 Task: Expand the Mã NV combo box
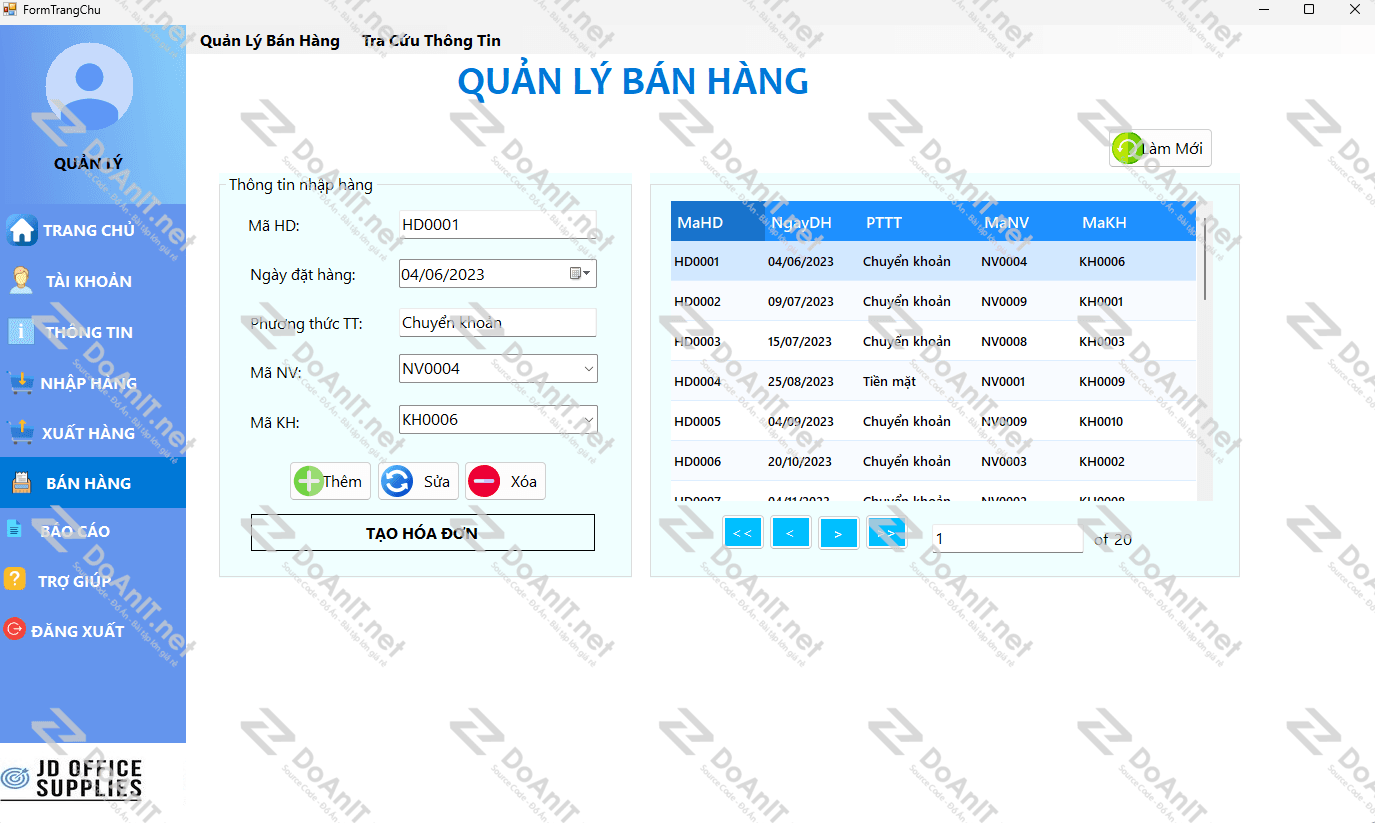coord(588,369)
